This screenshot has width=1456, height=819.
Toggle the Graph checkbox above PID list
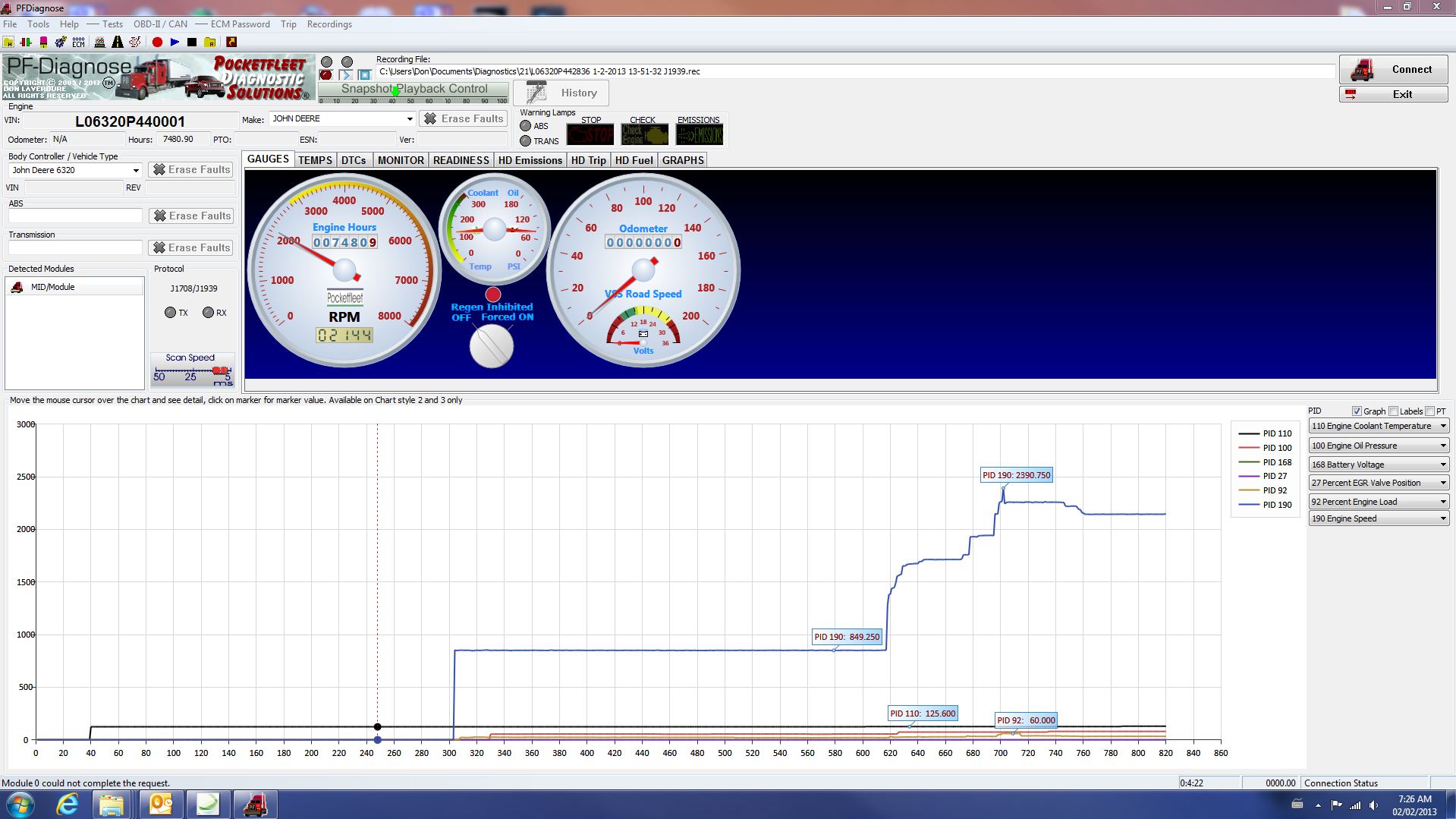pyautogui.click(x=1357, y=411)
